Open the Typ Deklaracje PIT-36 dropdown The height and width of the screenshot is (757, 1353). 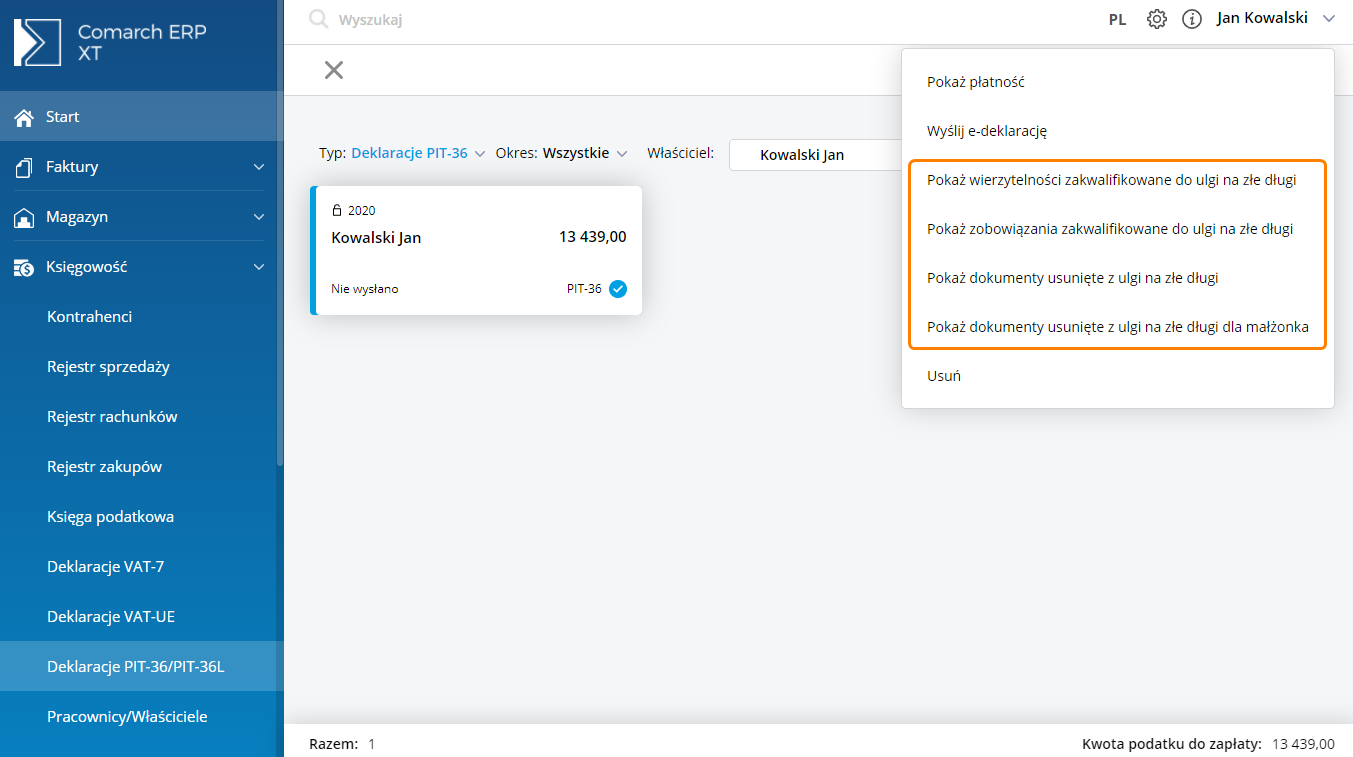(x=417, y=154)
